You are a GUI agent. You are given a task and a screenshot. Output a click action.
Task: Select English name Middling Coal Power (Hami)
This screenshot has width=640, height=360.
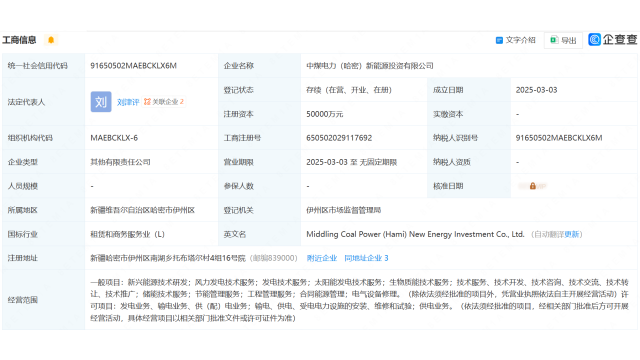click(415, 234)
